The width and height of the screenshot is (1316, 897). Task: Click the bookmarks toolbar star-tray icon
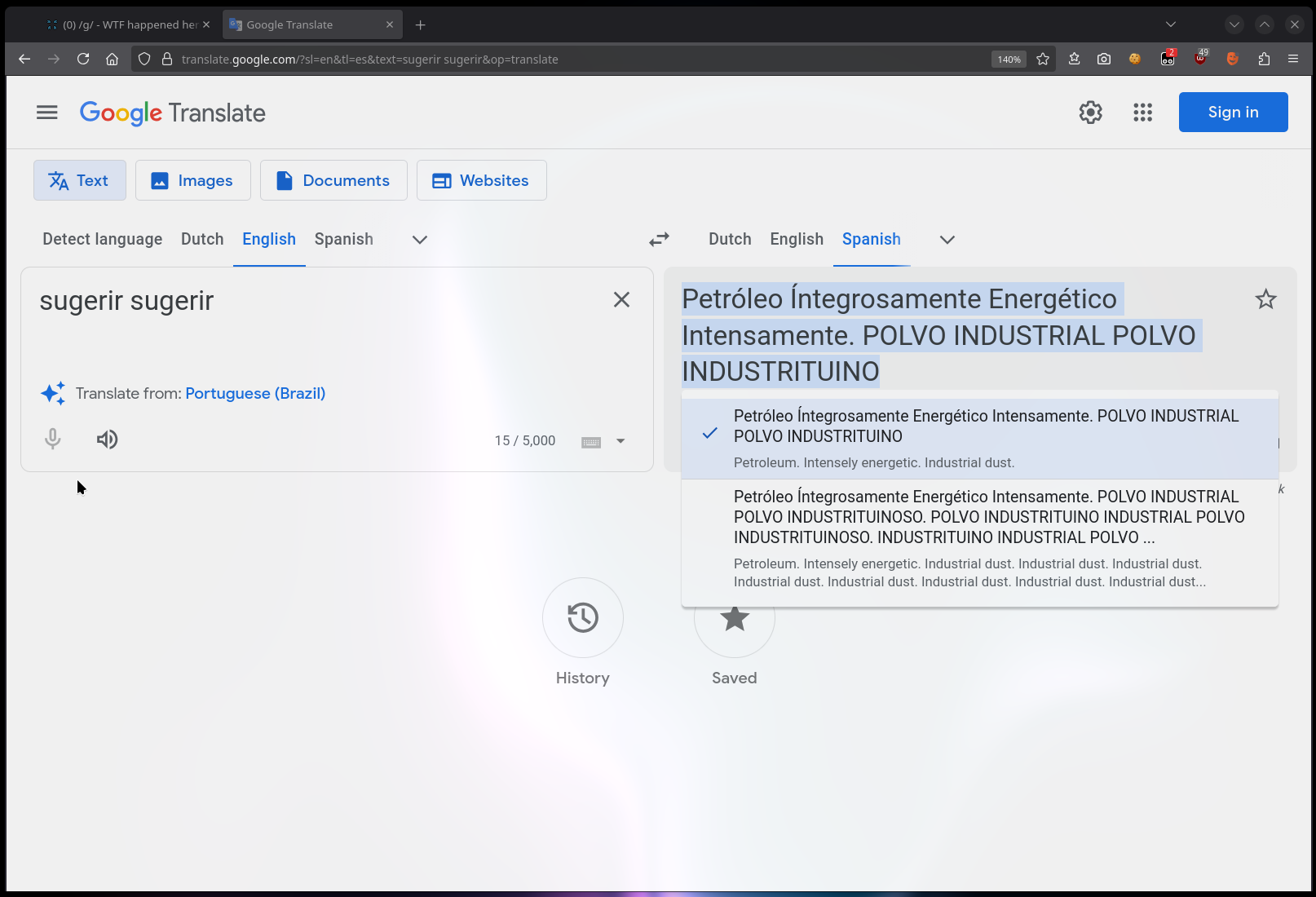pyautogui.click(x=1074, y=59)
